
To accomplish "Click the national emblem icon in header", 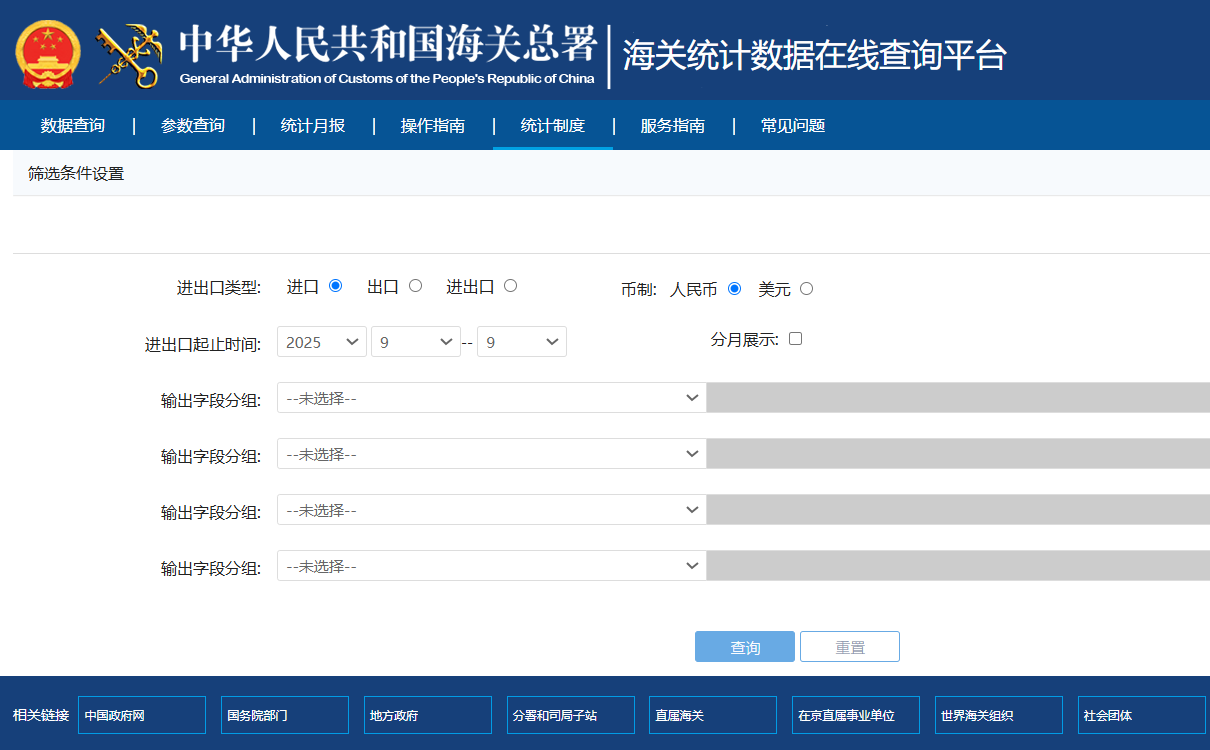I will (48, 54).
